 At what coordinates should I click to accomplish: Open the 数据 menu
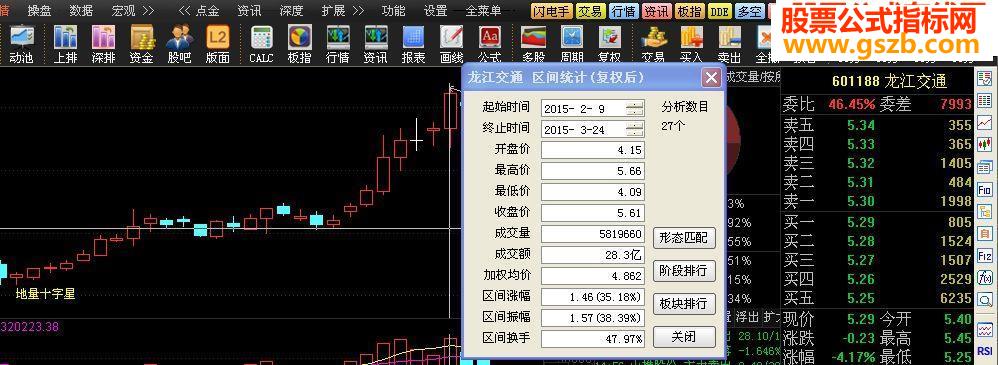click(81, 11)
